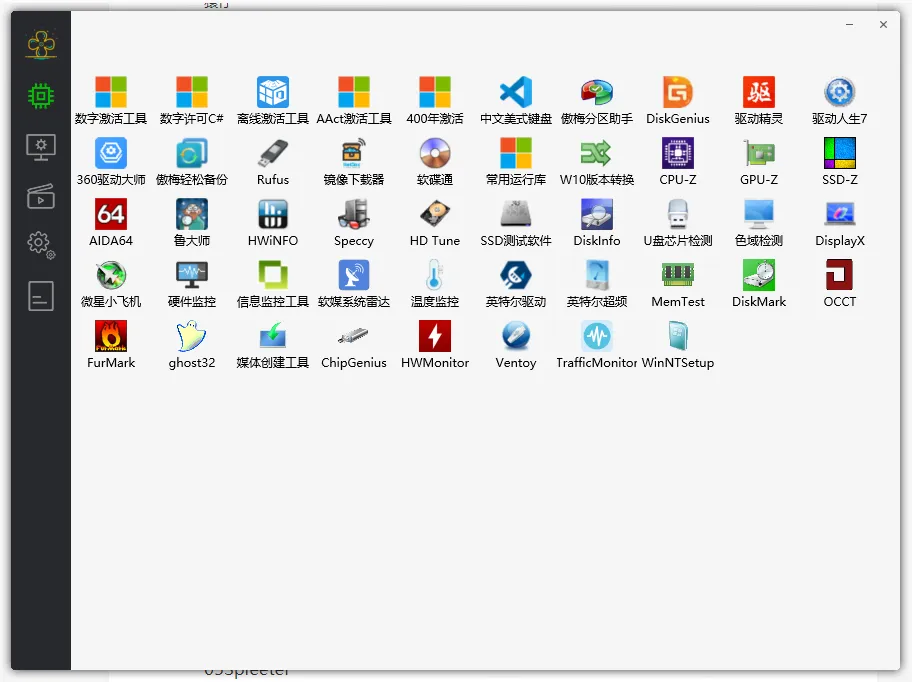The width and height of the screenshot is (912, 682).
Task: Open 英特尔超频 tool
Action: coord(597,275)
